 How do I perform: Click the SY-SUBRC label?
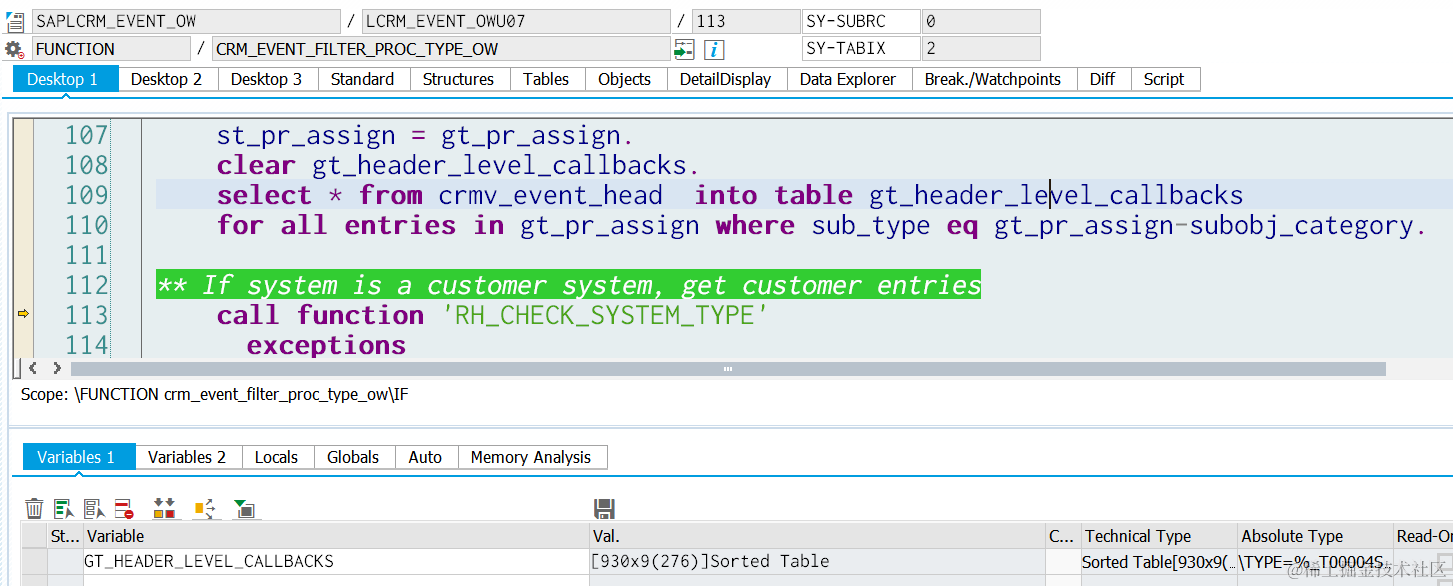[860, 21]
